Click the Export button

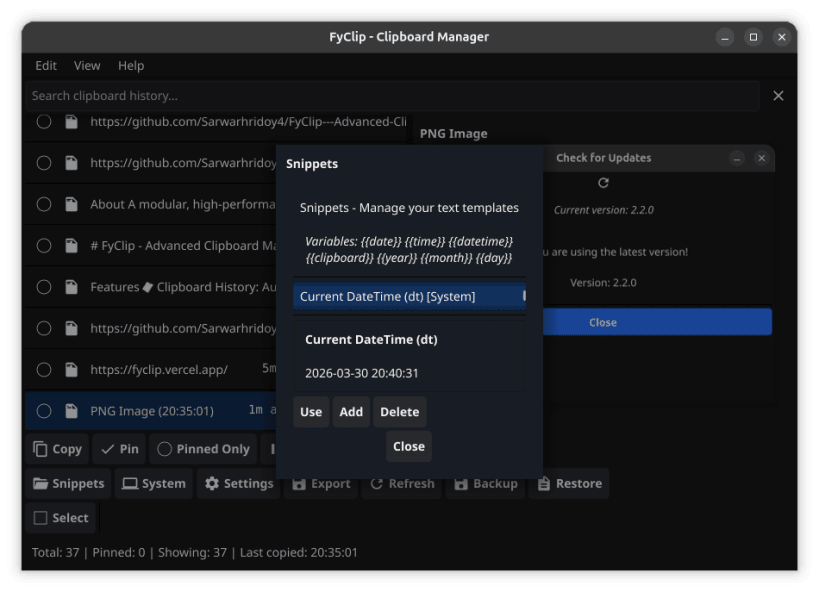[321, 484]
